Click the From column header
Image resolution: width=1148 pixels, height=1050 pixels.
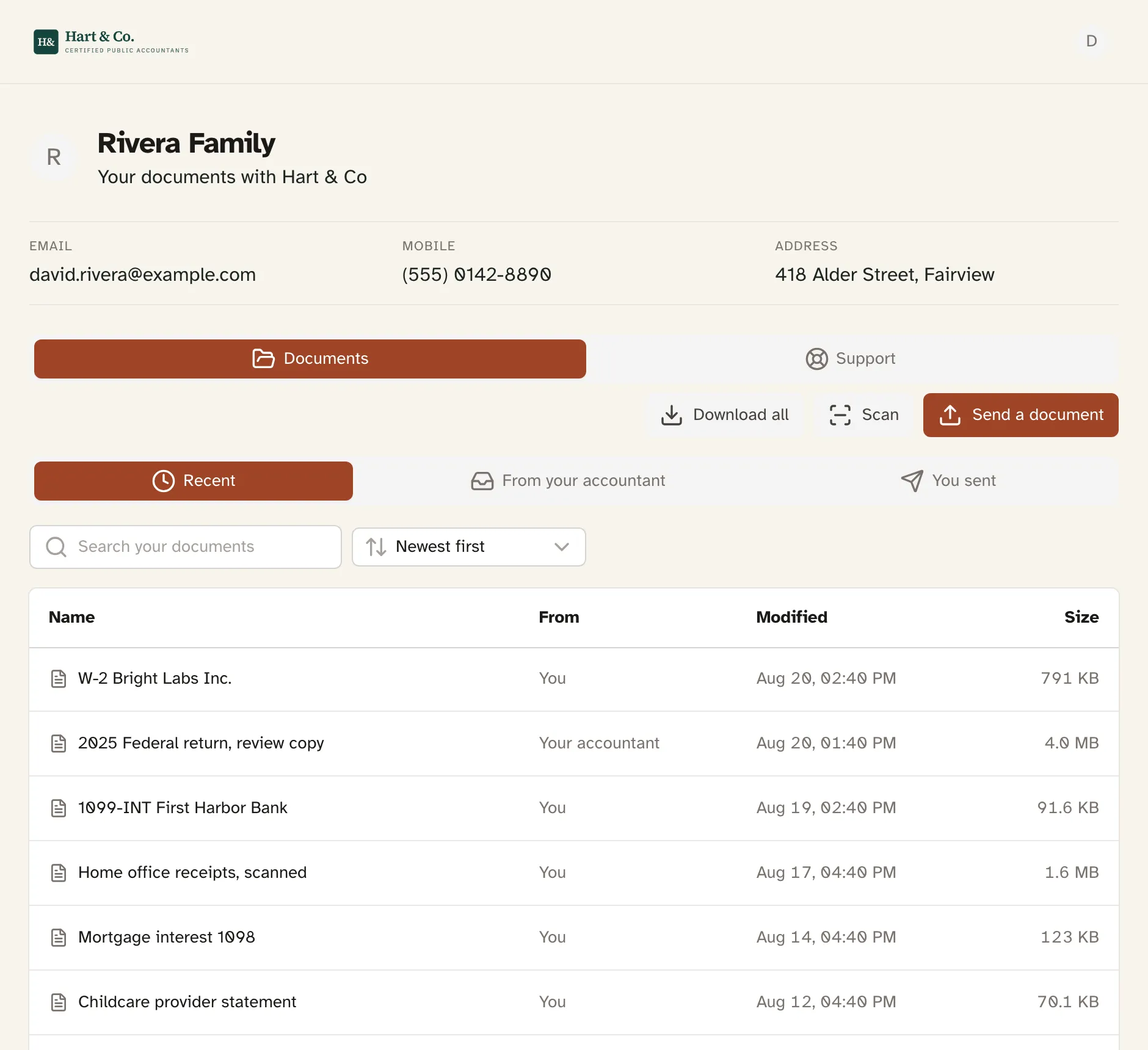559,617
